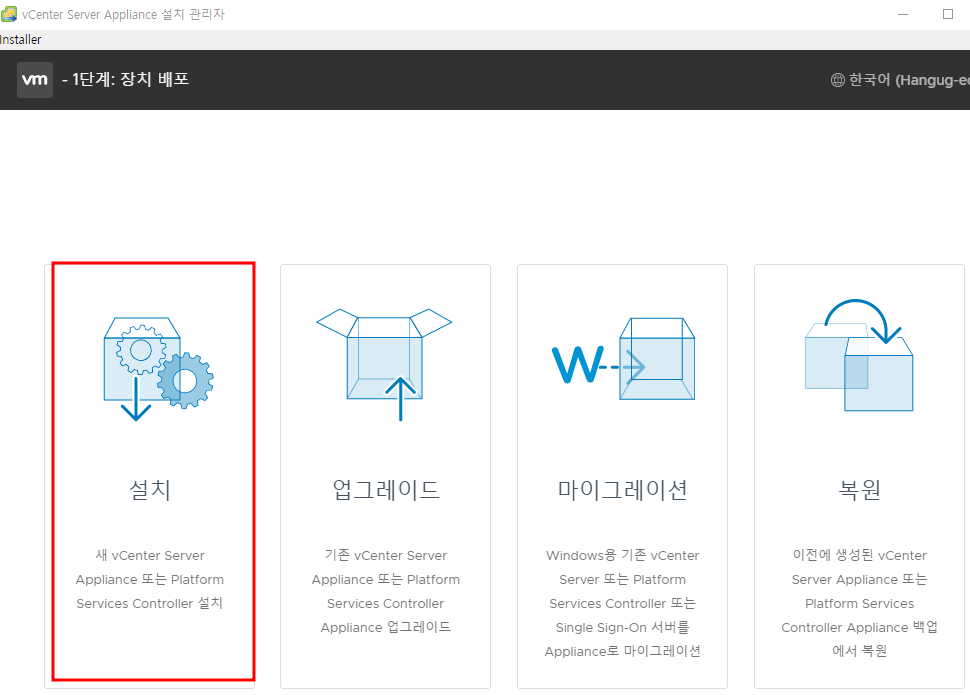
Task: Select the 복원 card title
Action: (x=859, y=490)
